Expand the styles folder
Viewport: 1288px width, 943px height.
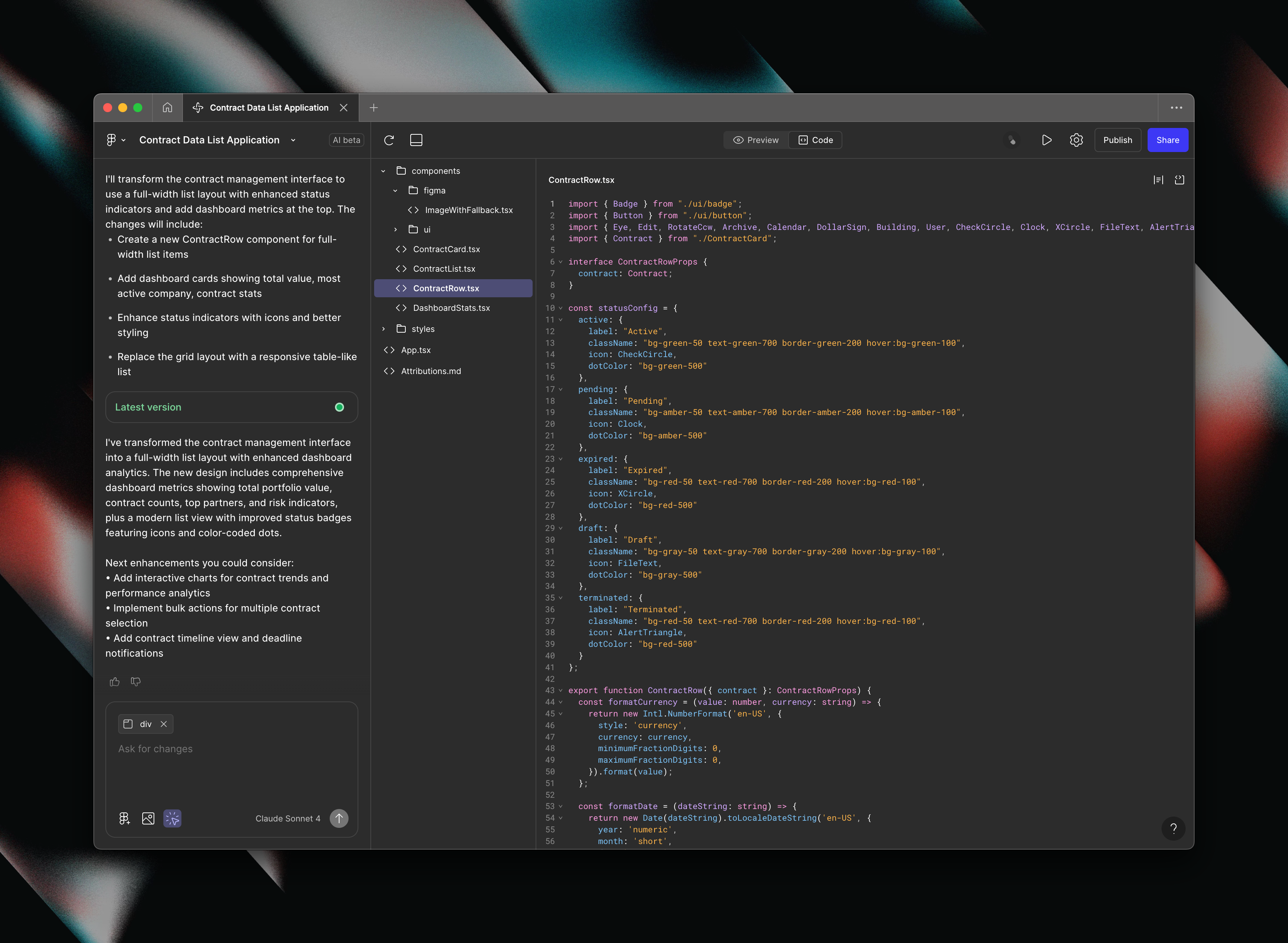pyautogui.click(x=383, y=329)
